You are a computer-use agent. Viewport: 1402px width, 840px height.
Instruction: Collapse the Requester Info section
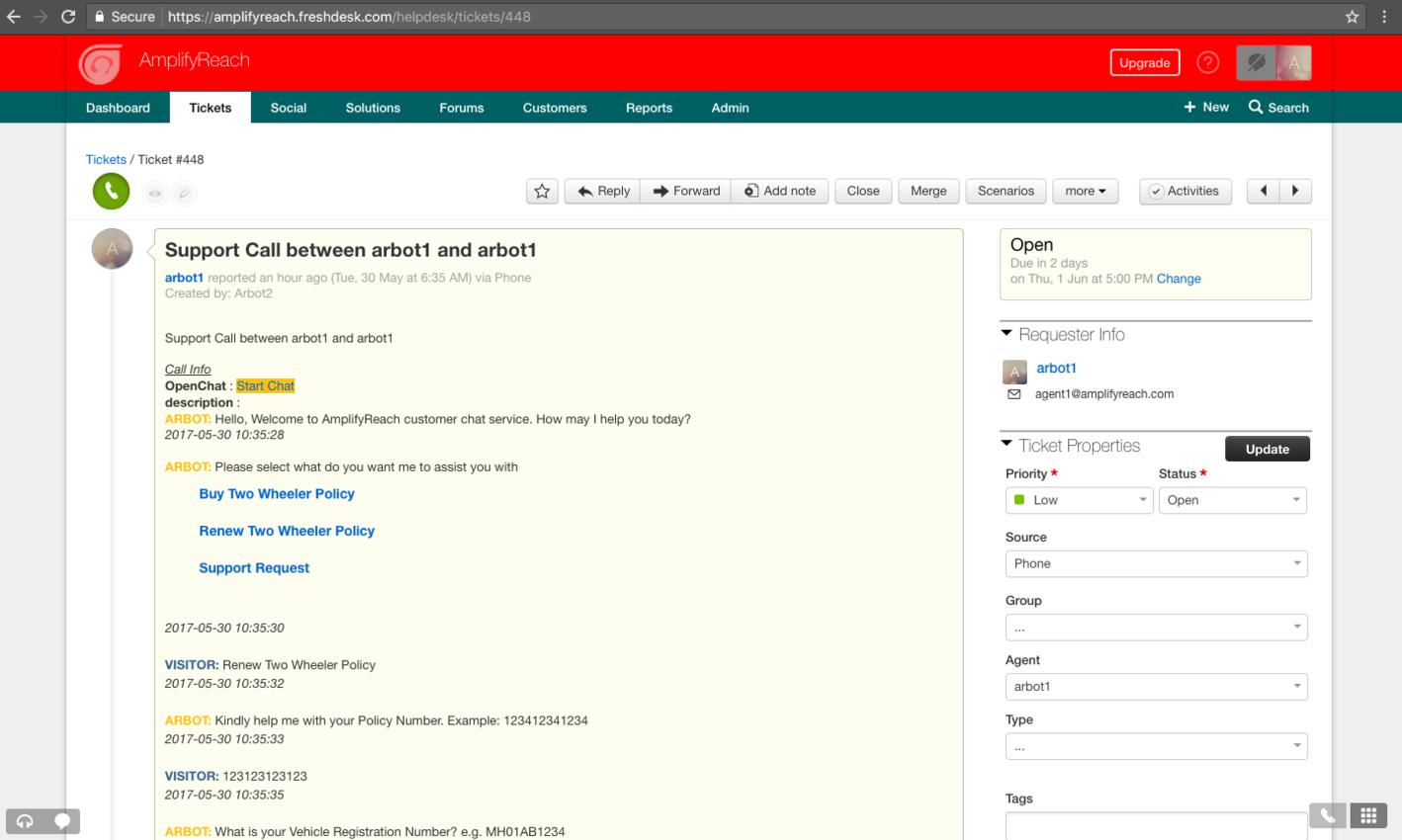1007,333
